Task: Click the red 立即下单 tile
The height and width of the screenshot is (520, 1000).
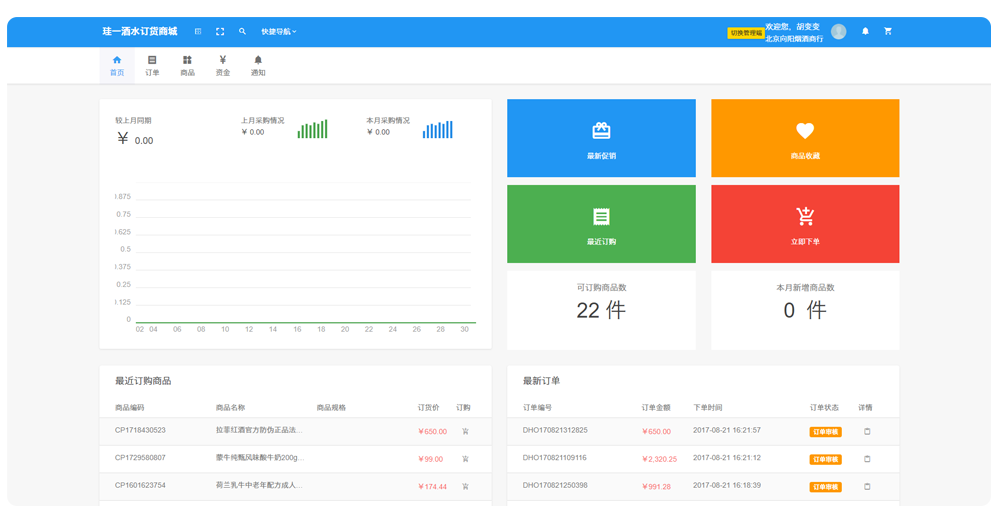Action: [x=805, y=224]
